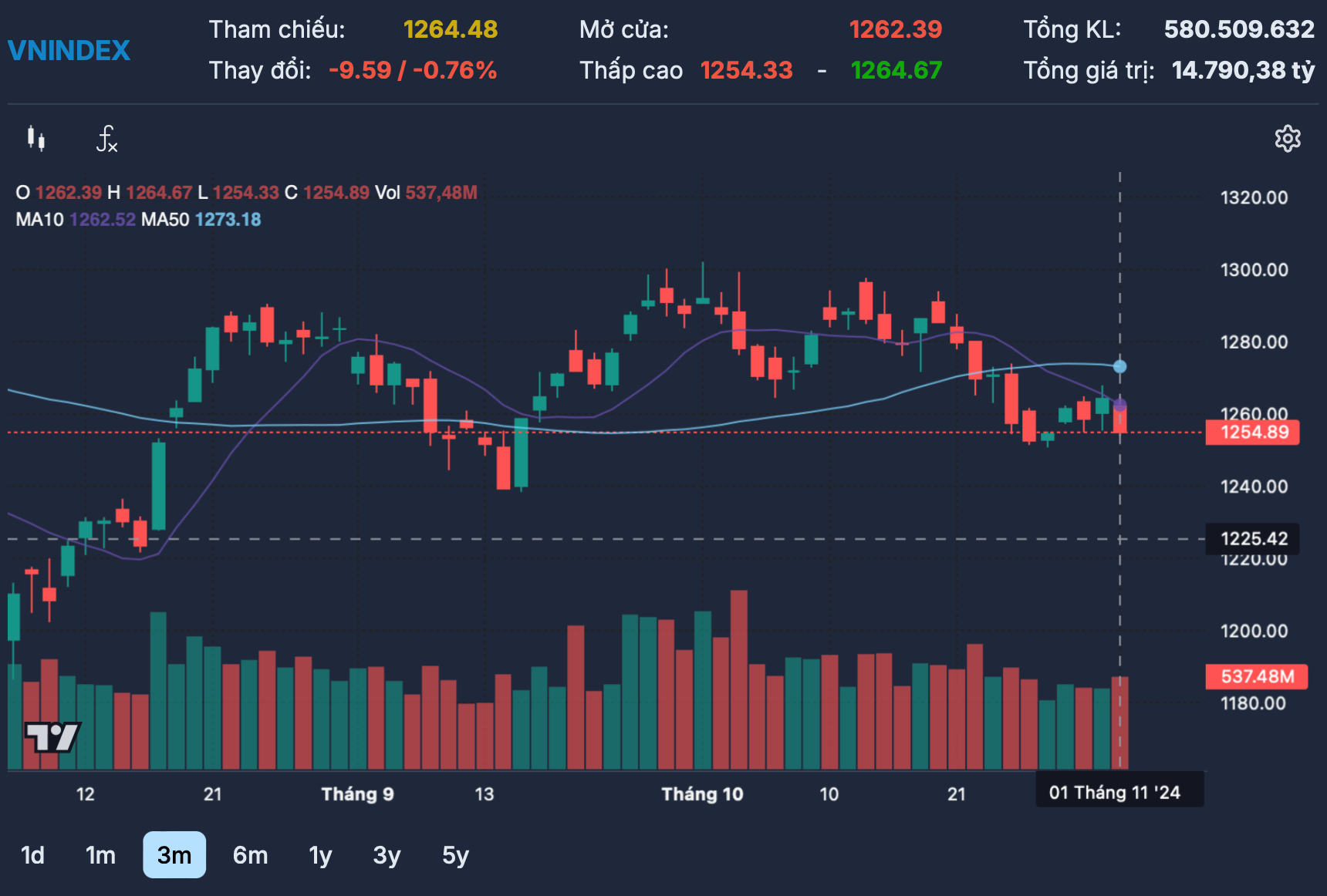
Task: Click the 1320.00 price scale label
Action: [x=1254, y=197]
